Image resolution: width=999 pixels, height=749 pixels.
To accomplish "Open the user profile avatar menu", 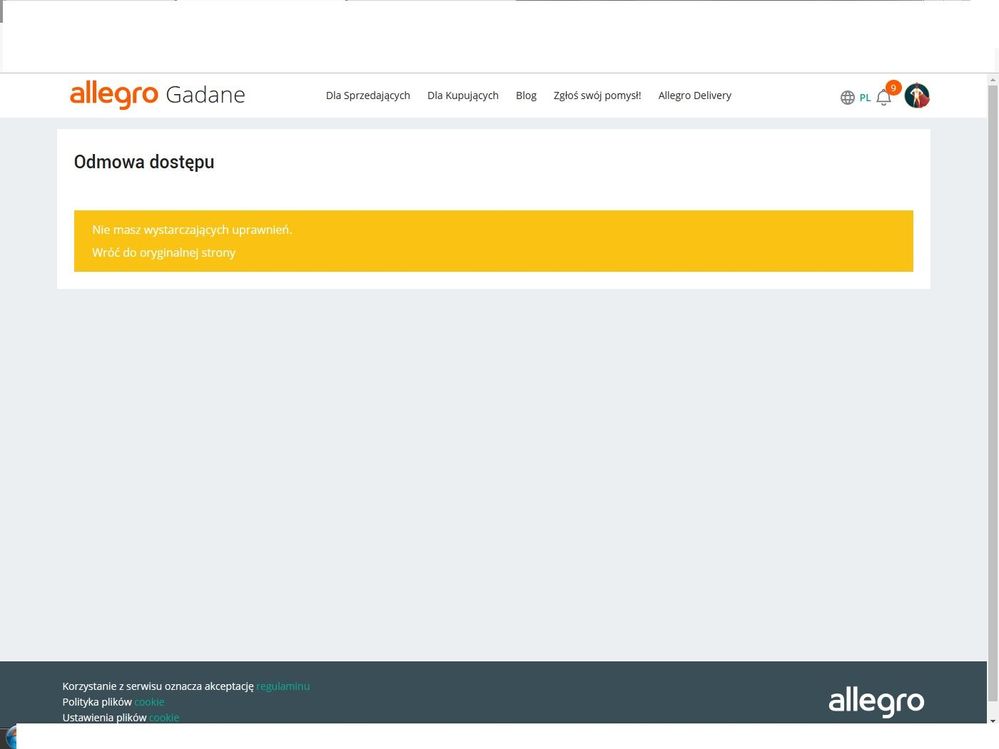I will click(x=917, y=96).
